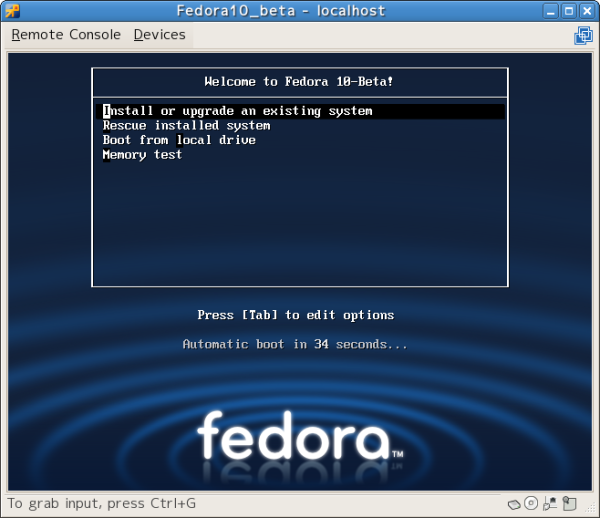The image size is (600, 518).
Task: Click 'To grab input, press Ctrl+G' status text
Action: [x=101, y=503]
